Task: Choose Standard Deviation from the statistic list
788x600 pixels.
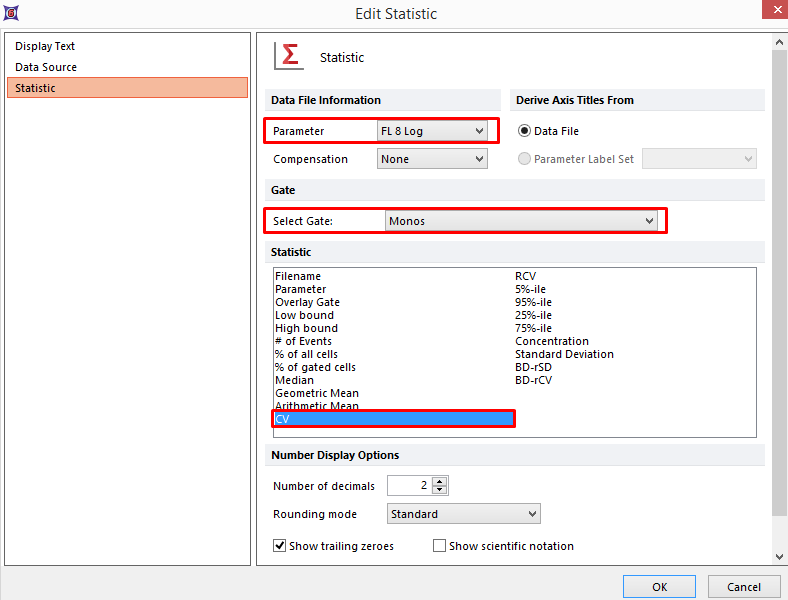Action: pos(564,354)
